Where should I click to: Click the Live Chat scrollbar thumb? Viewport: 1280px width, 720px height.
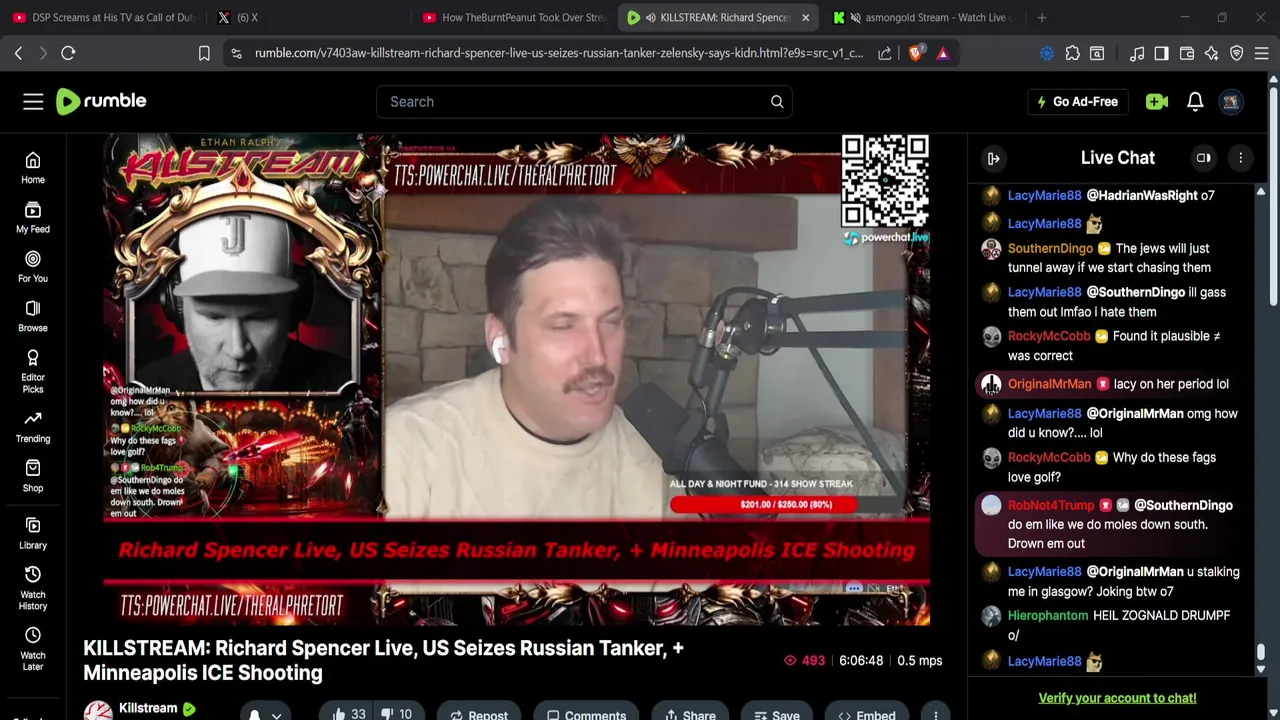[1261, 653]
